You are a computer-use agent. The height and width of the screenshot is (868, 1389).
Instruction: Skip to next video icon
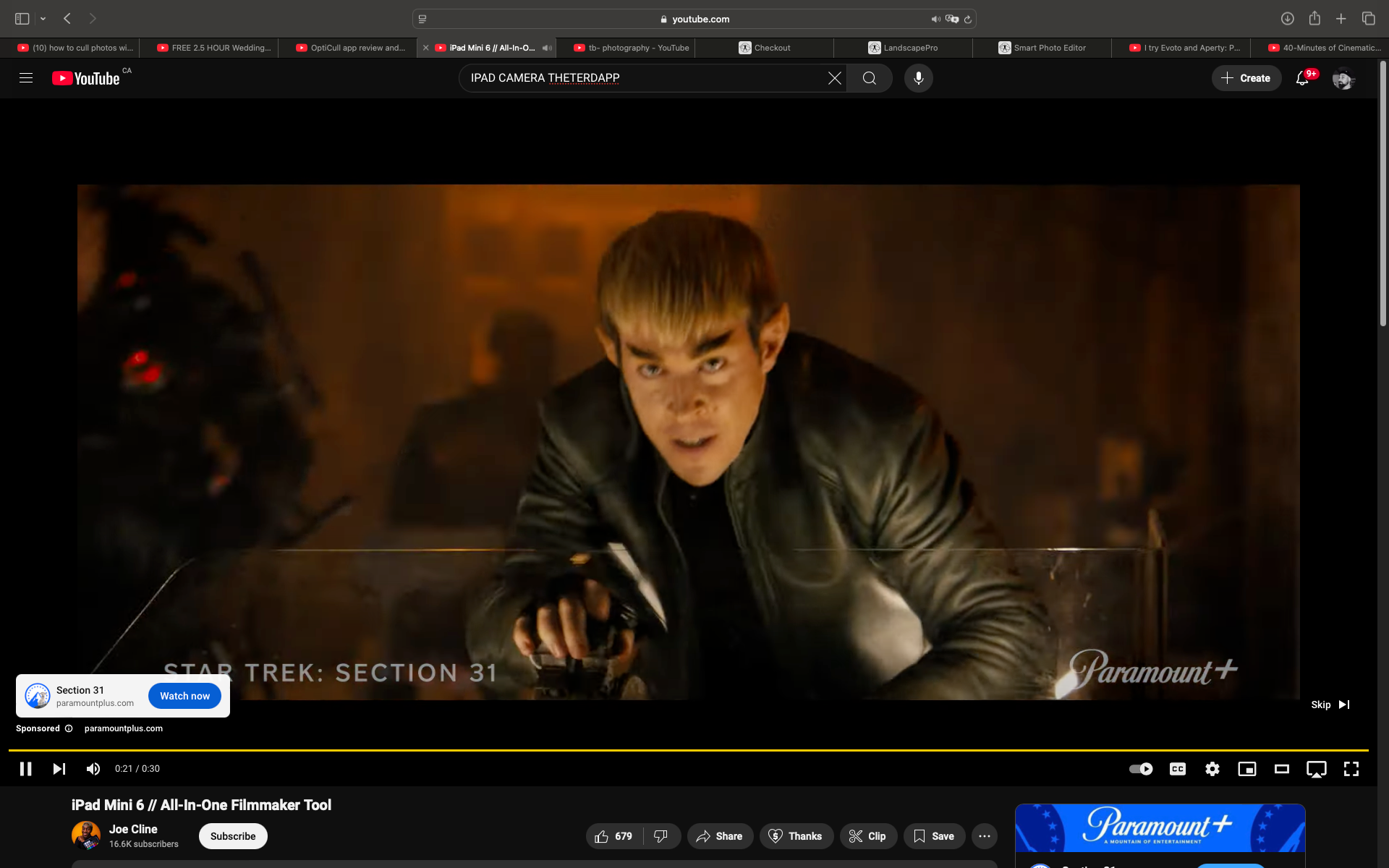59,769
